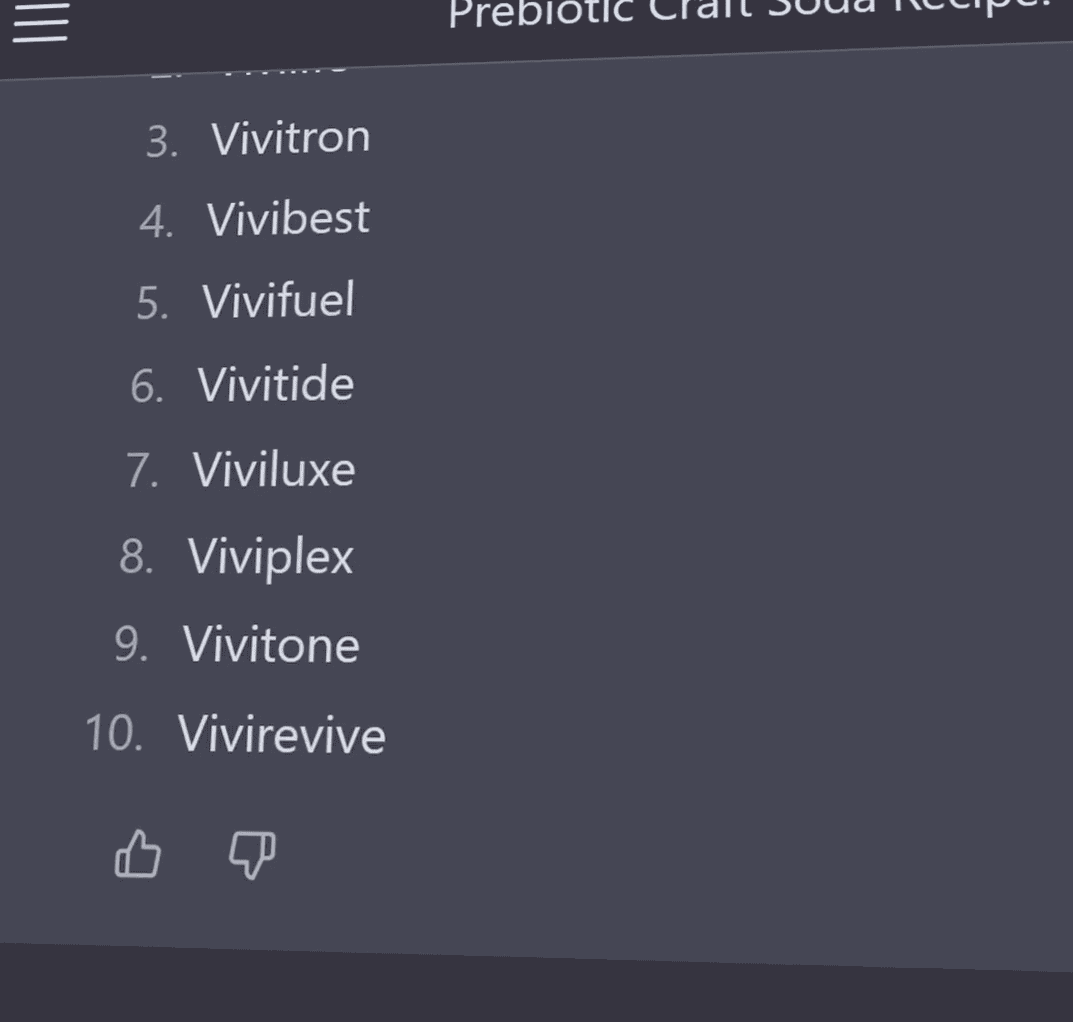Give the response a thumbs down
The image size is (1073, 1022).
pos(253,855)
